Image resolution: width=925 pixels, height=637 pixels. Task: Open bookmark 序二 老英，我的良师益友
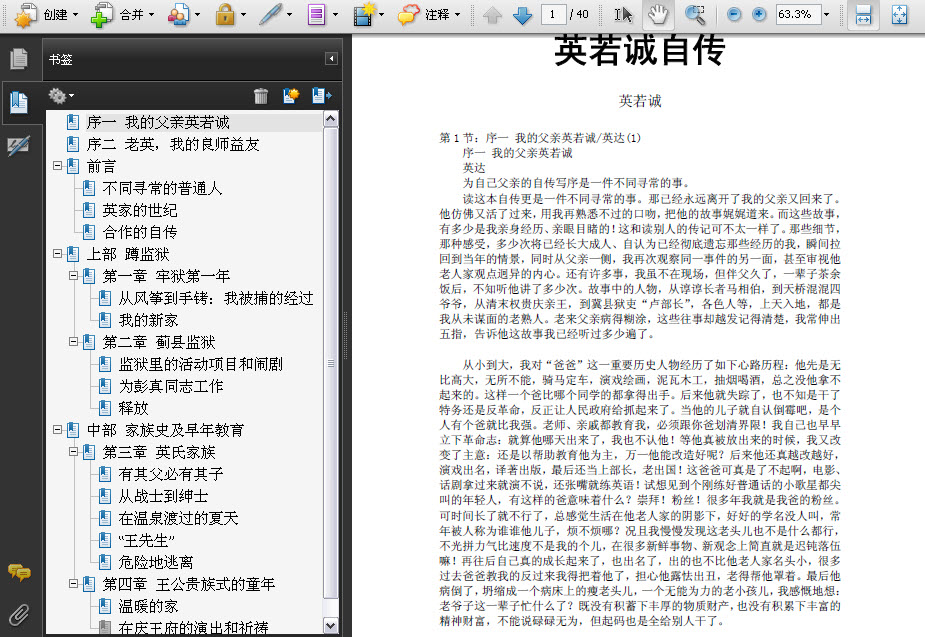pyautogui.click(x=173, y=144)
